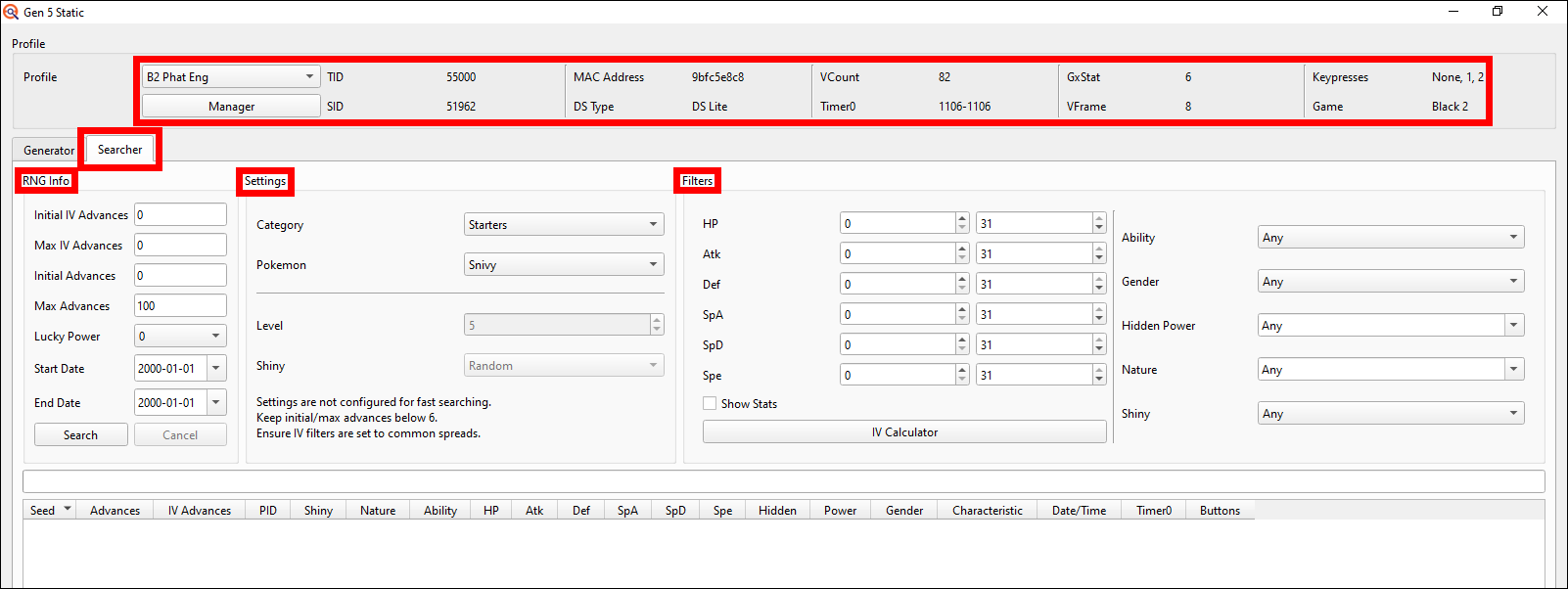Image resolution: width=1568 pixels, height=589 pixels.
Task: Click the Initial IV Advances field
Action: point(180,214)
